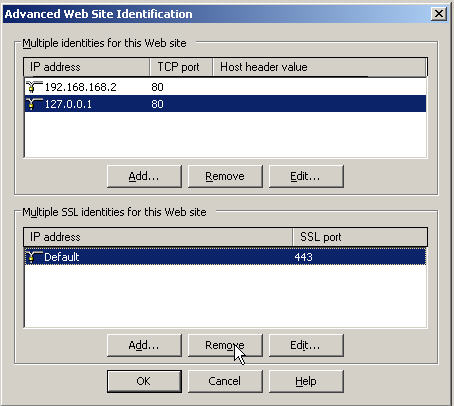Open Help for this dialog
The image size is (454, 406).
pyautogui.click(x=306, y=381)
